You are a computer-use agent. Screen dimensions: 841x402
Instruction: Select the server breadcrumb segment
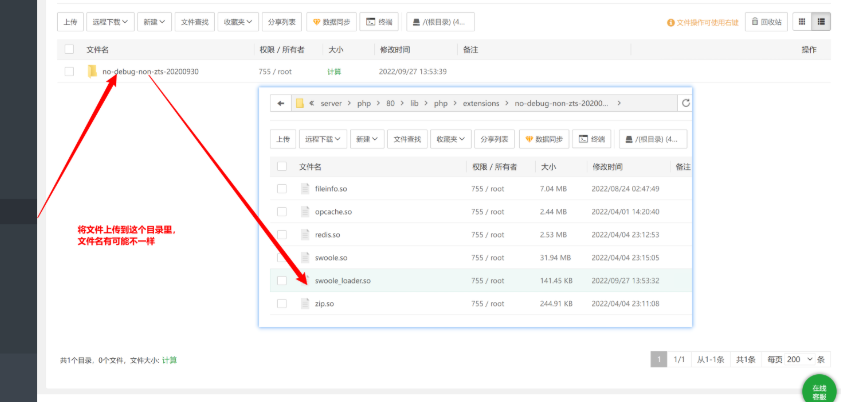[331, 103]
